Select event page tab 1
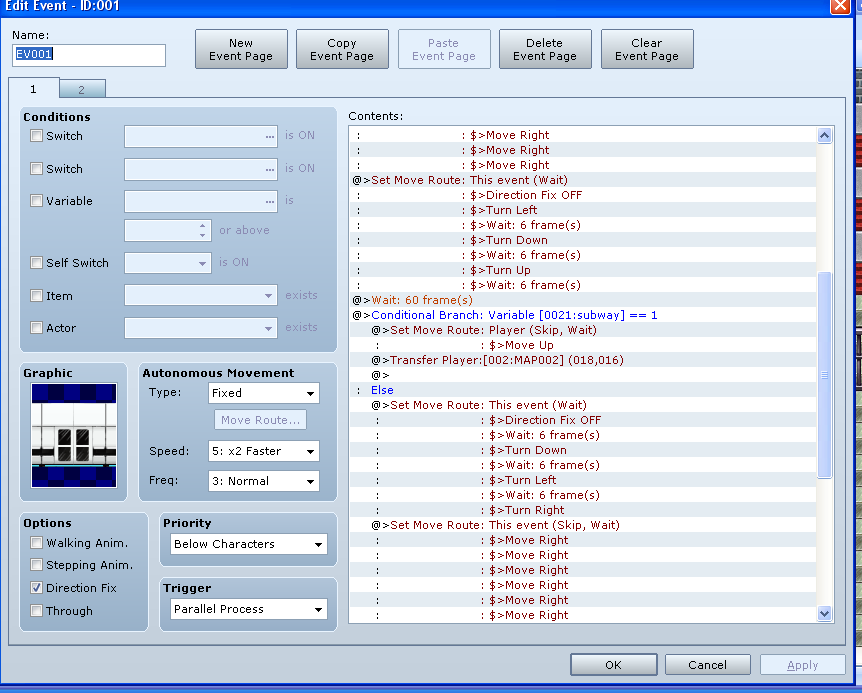The image size is (862, 693). tap(33, 89)
